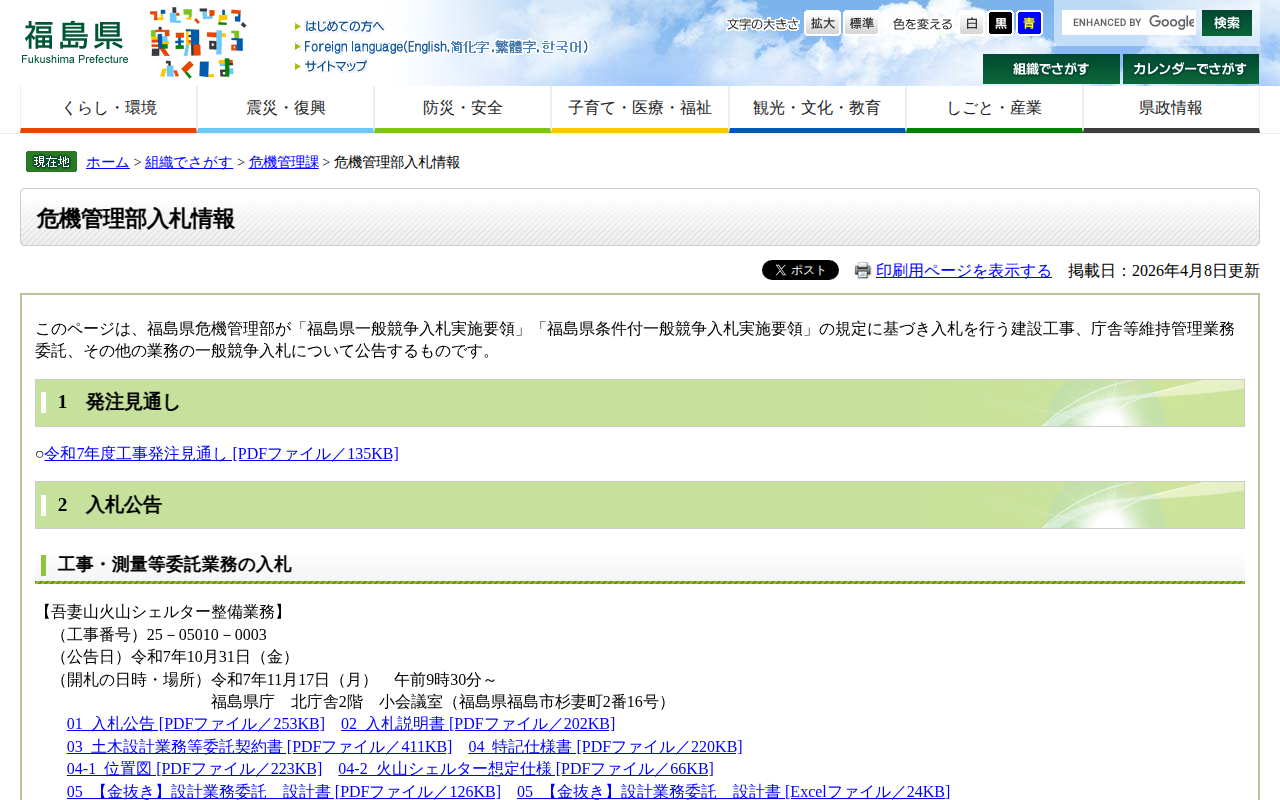Open the 子育て・医療・福祉 menu tab
This screenshot has height=800, width=1280.
pos(640,109)
